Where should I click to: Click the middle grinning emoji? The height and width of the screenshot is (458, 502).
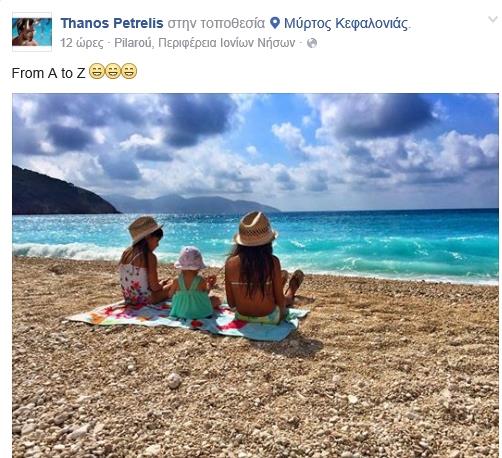(x=113, y=71)
